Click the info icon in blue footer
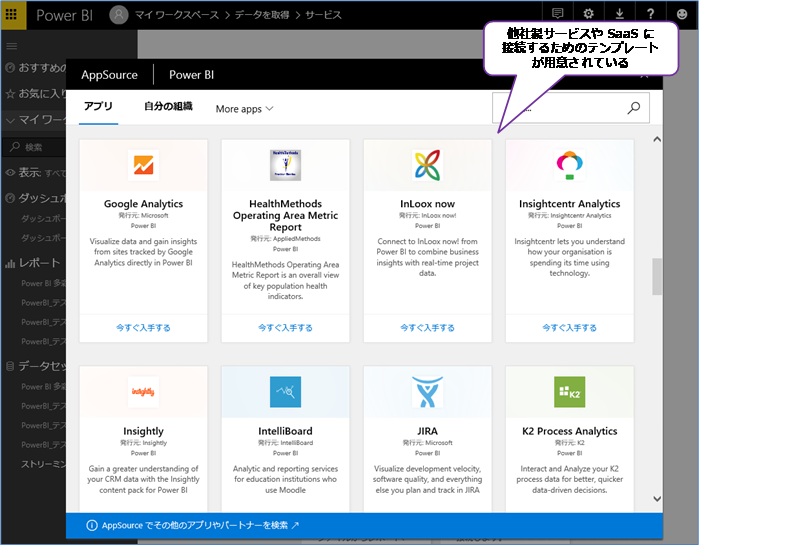The image size is (800, 546). tap(92, 525)
